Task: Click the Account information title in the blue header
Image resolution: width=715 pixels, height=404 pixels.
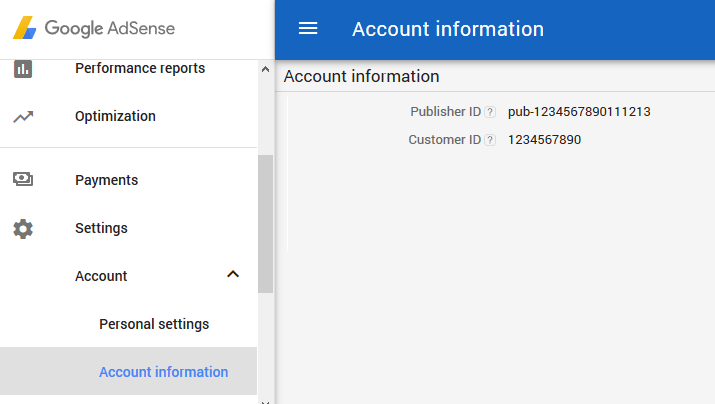Action: (448, 29)
